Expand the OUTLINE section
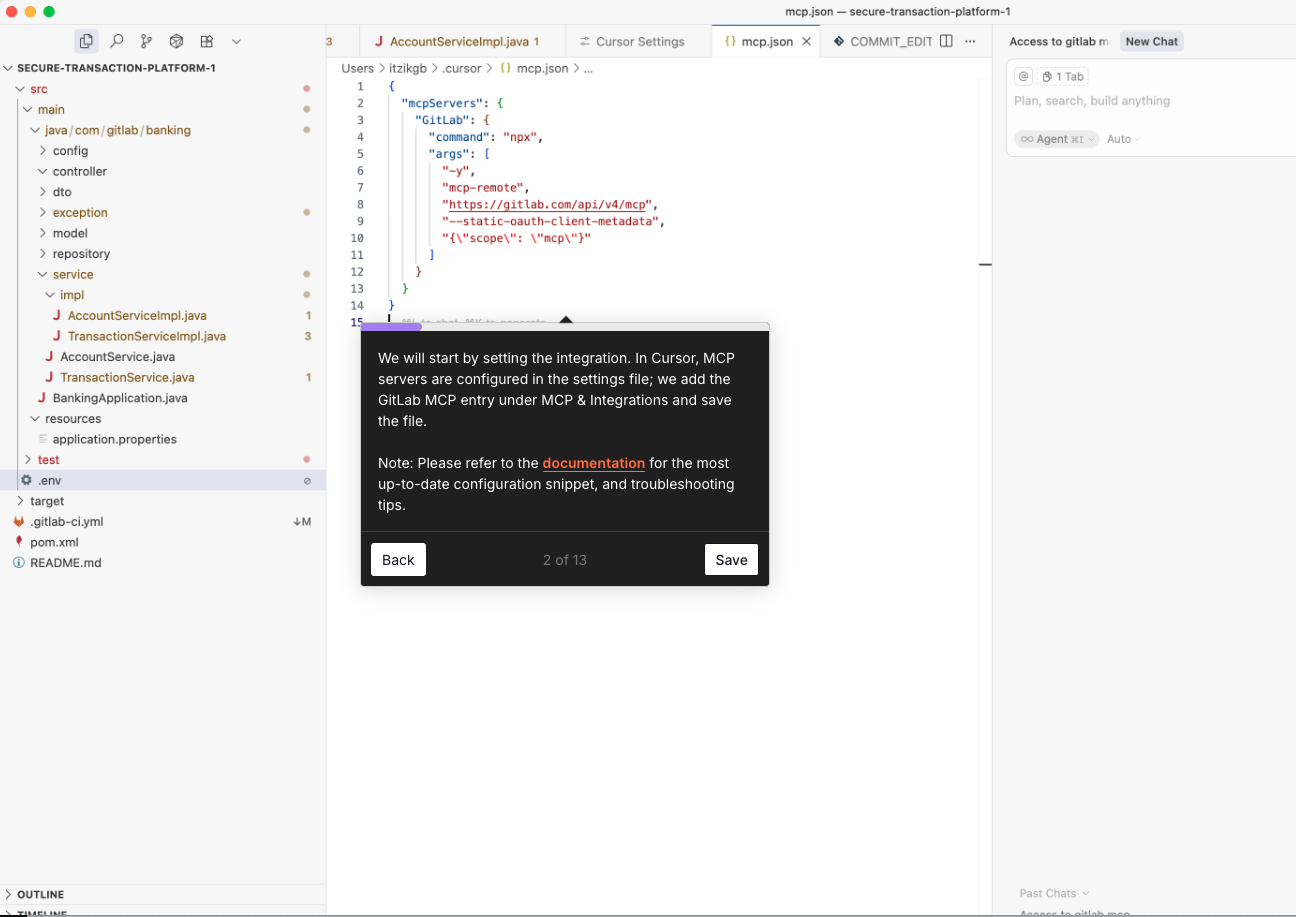 pyautogui.click(x=40, y=895)
